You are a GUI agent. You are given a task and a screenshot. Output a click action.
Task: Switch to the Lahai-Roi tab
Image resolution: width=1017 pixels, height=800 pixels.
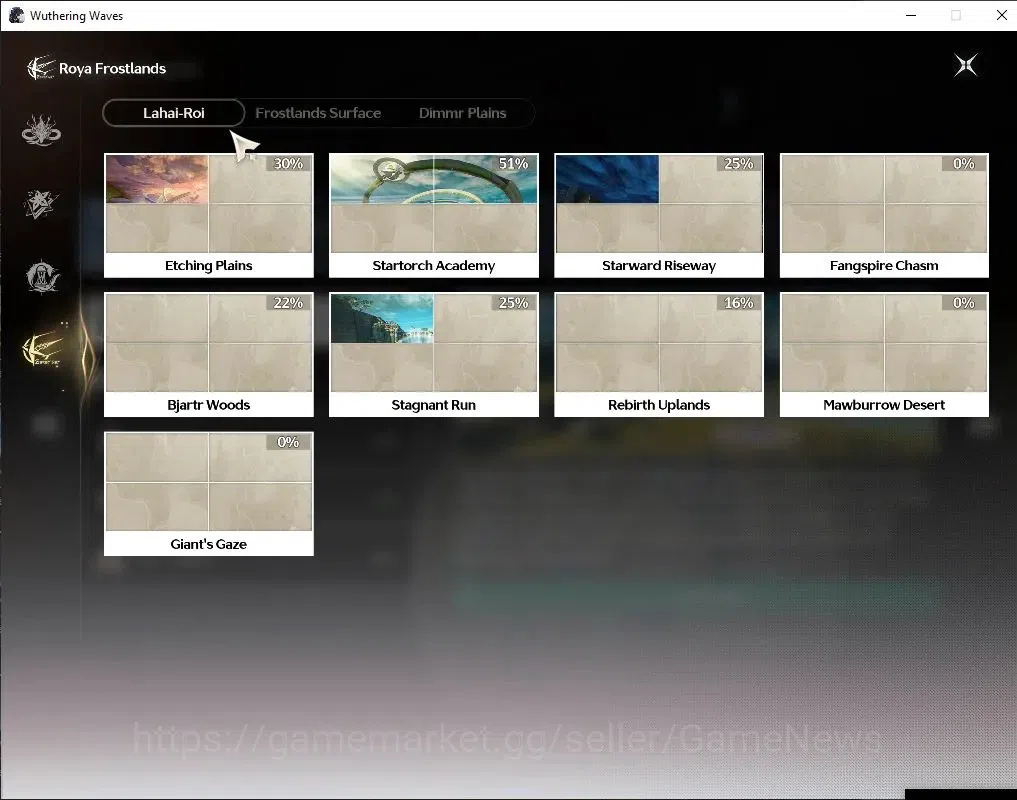[174, 113]
